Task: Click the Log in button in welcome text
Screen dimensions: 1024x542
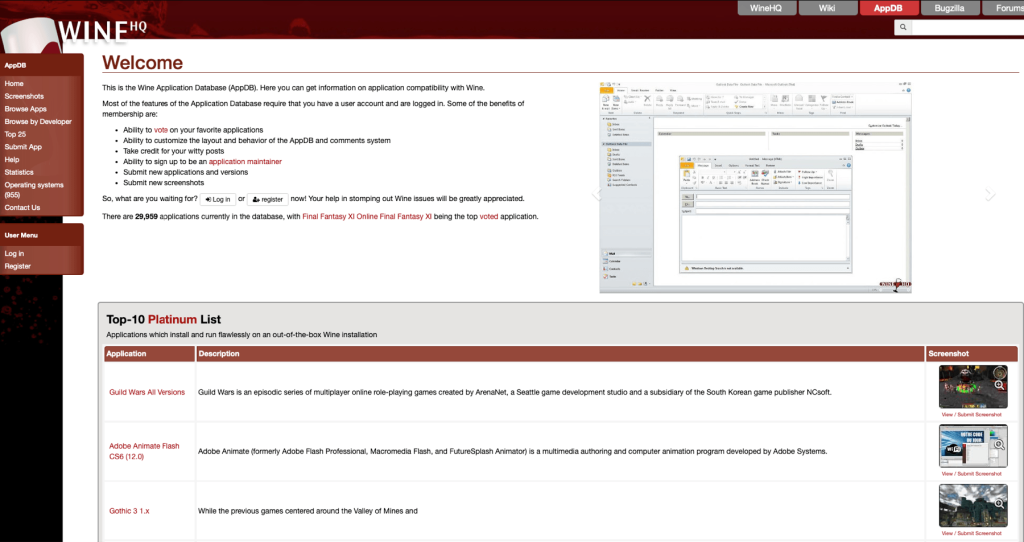Action: [217, 199]
